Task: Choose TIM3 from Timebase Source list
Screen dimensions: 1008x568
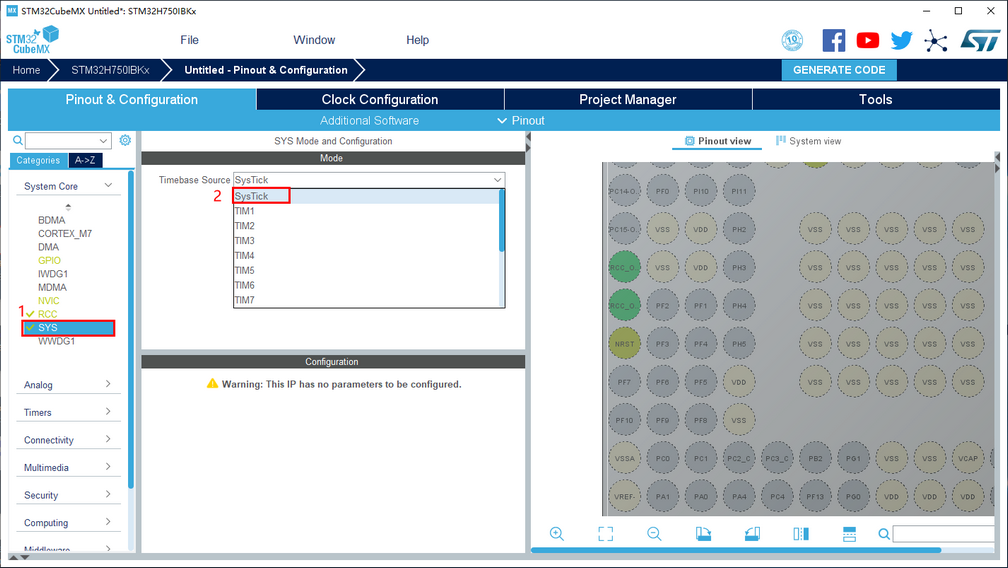Action: click(x=245, y=241)
